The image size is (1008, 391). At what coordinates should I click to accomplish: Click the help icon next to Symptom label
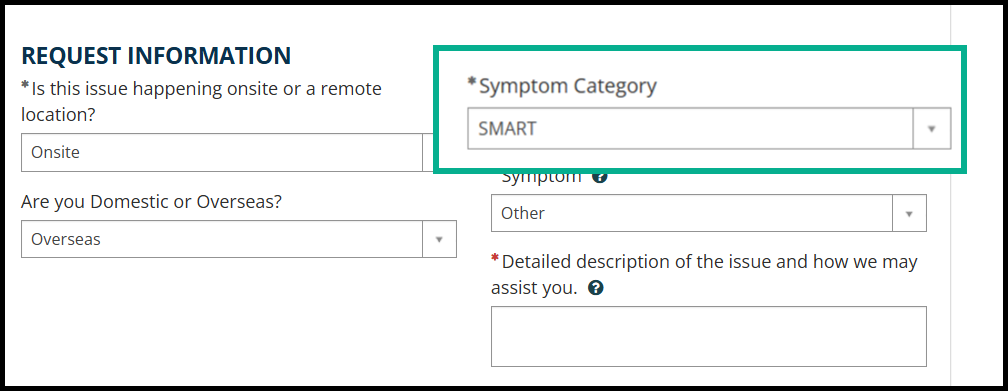[x=600, y=177]
